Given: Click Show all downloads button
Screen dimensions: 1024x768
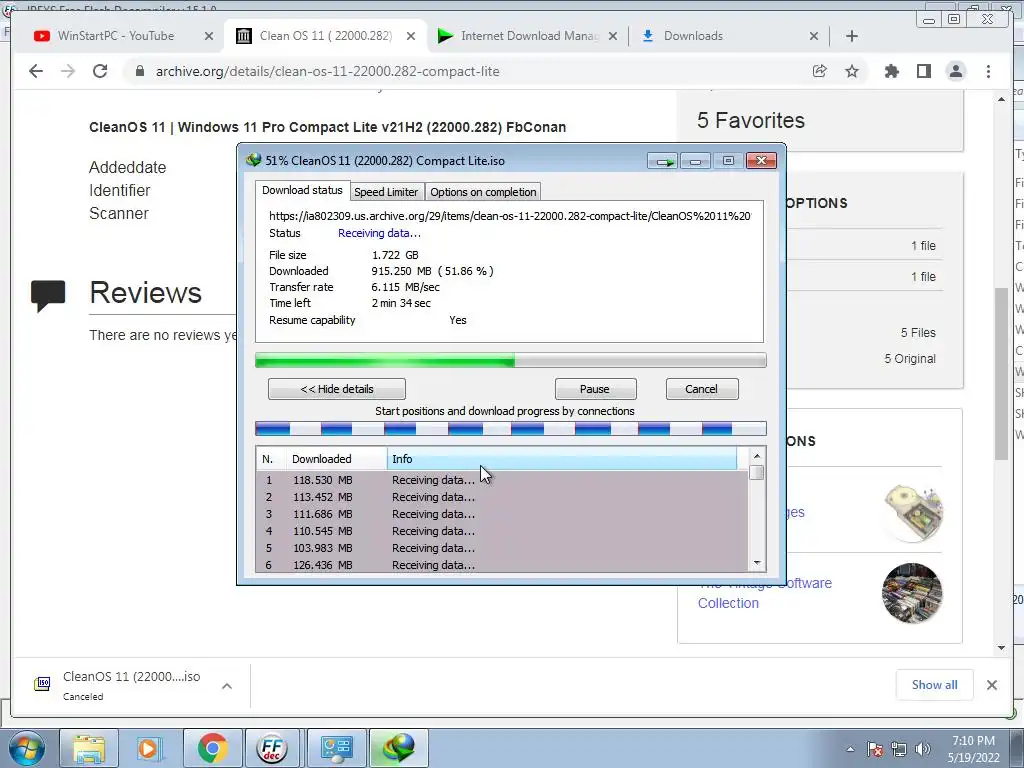Looking at the screenshot, I should tap(935, 685).
